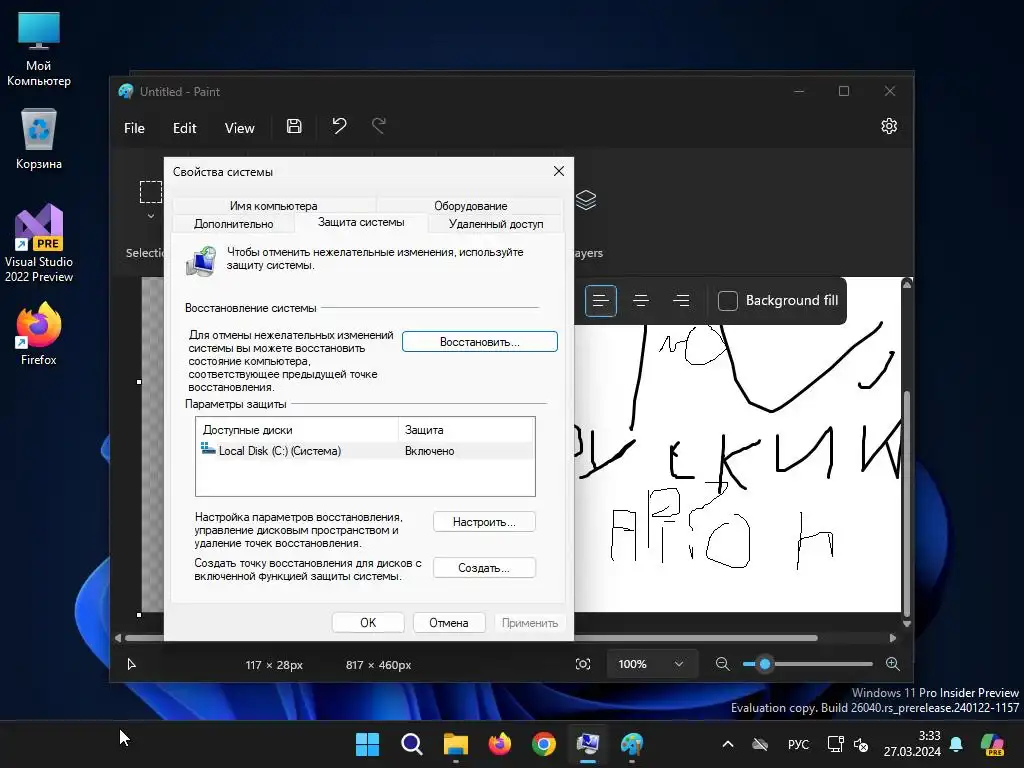Select the Защита системы tab
Image resolution: width=1024 pixels, height=768 pixels.
[361, 222]
